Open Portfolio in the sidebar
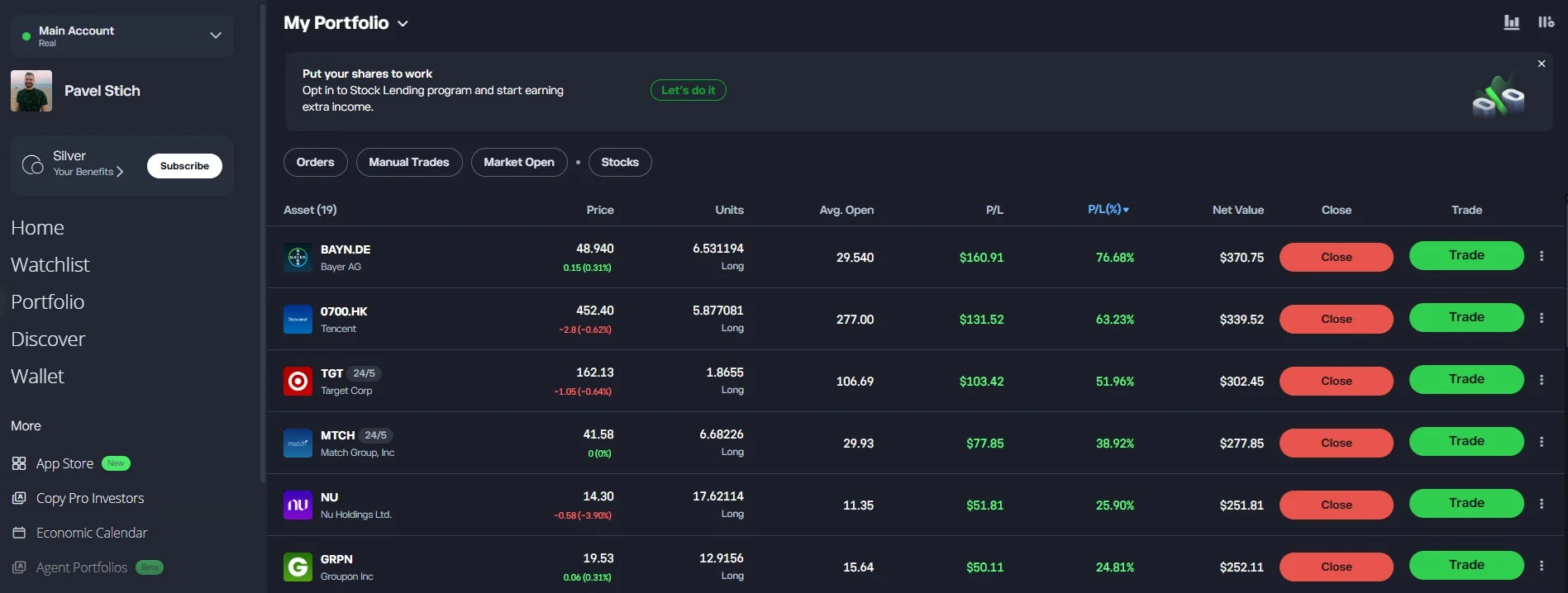The image size is (1568, 593). (47, 302)
